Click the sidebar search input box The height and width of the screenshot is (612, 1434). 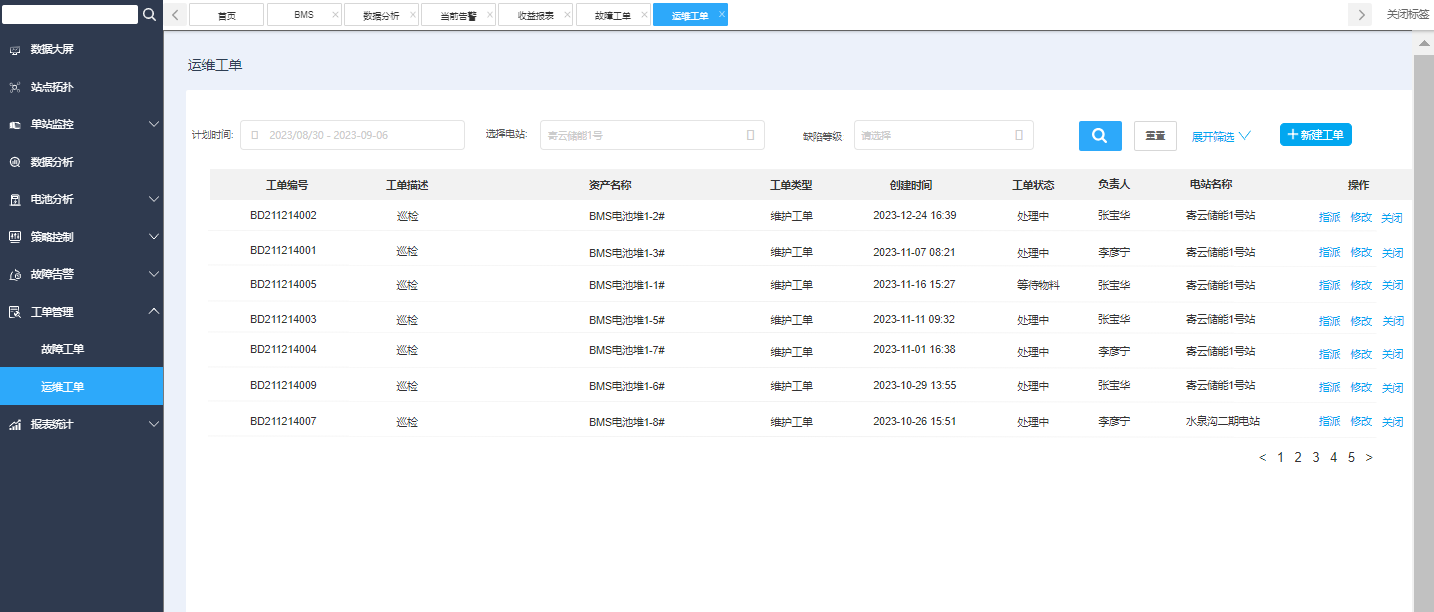[70, 14]
